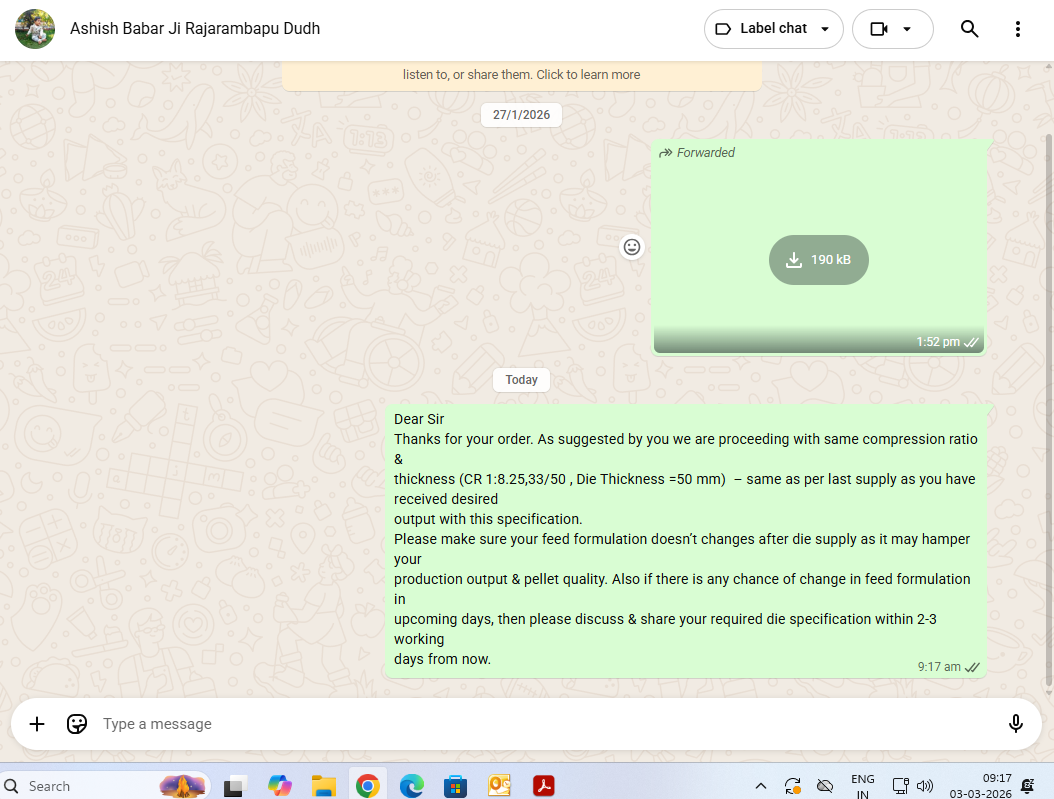Open the emoji and sticker picker
This screenshot has height=799, width=1054.
tap(77, 724)
